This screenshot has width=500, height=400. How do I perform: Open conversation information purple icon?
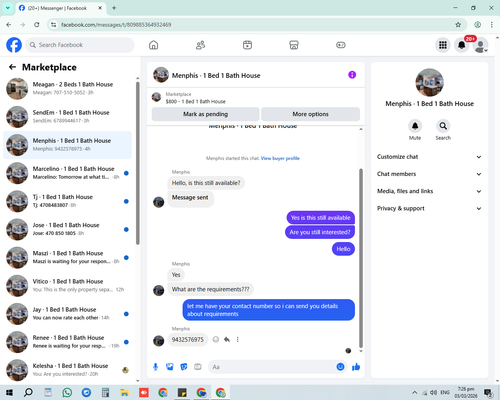(x=352, y=75)
